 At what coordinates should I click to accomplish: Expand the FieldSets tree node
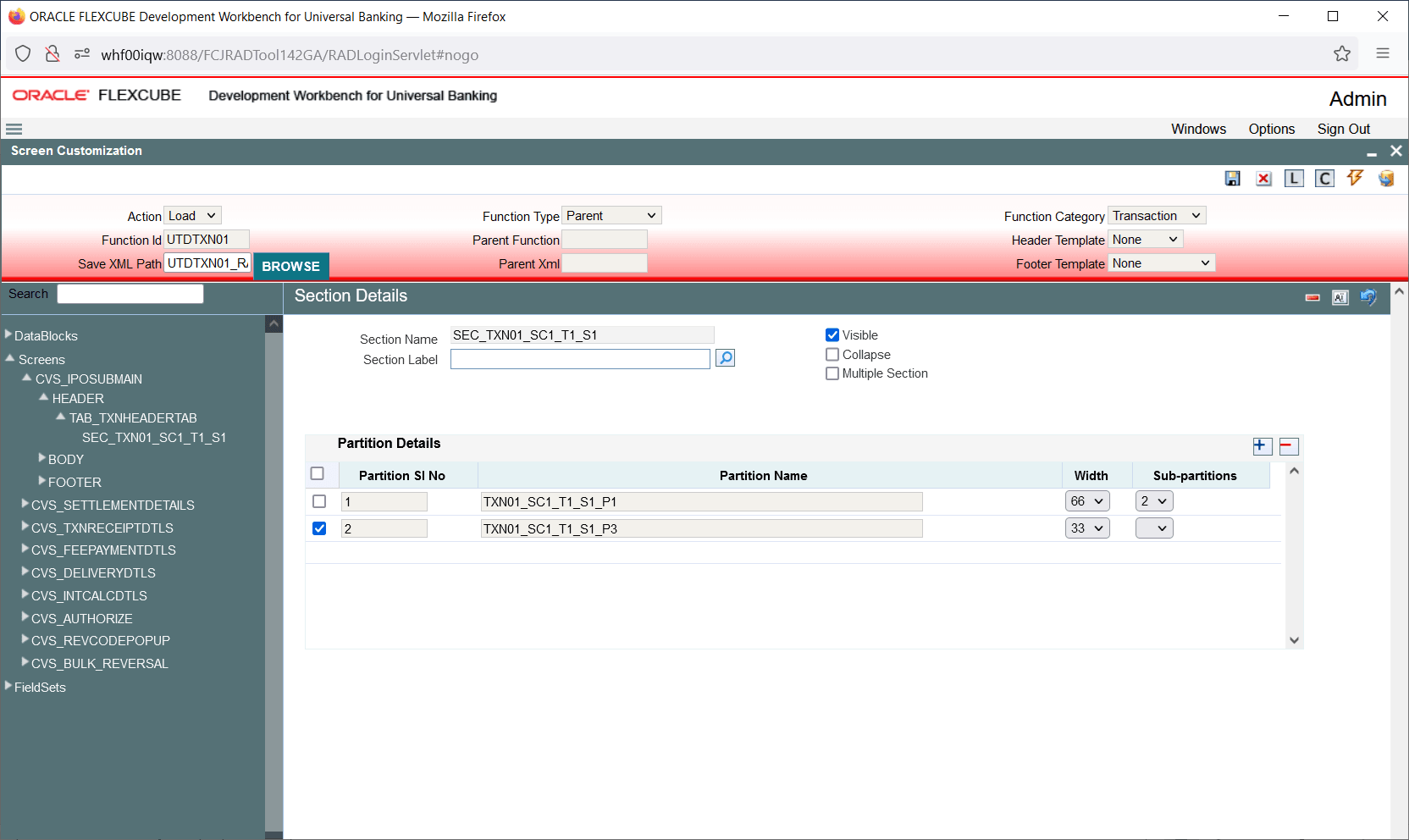point(8,686)
